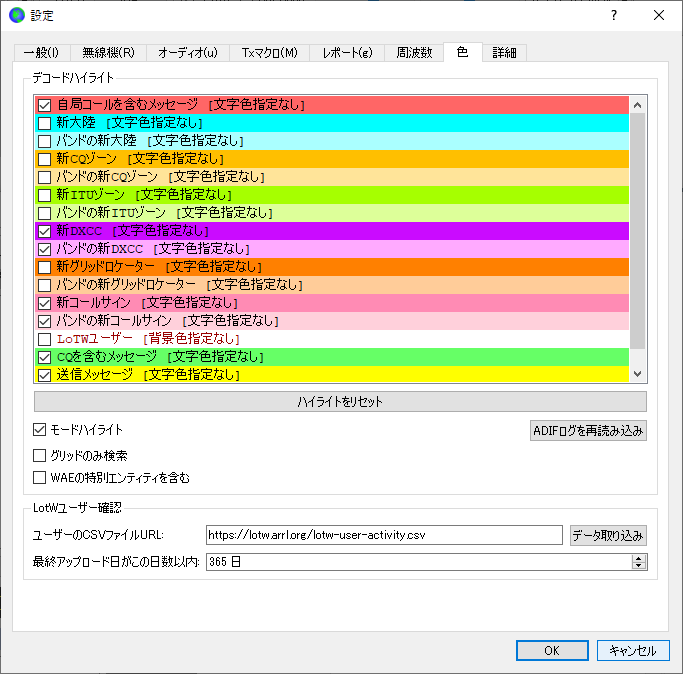Confirm settings with the OK button
Viewport: 683px width, 674px height.
click(552, 650)
